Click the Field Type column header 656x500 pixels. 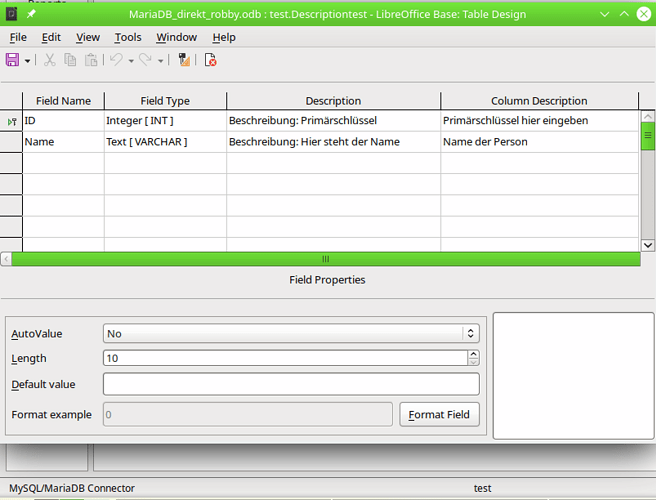tap(165, 101)
